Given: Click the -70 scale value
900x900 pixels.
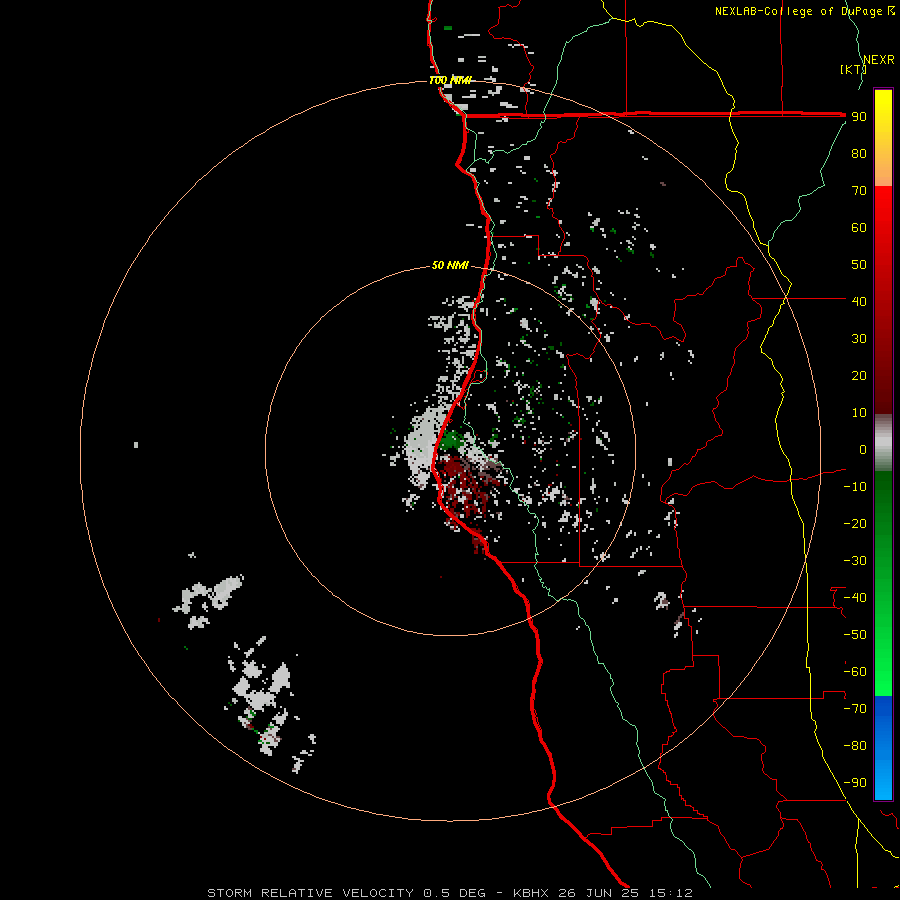Looking at the screenshot, I should pyautogui.click(x=855, y=709).
